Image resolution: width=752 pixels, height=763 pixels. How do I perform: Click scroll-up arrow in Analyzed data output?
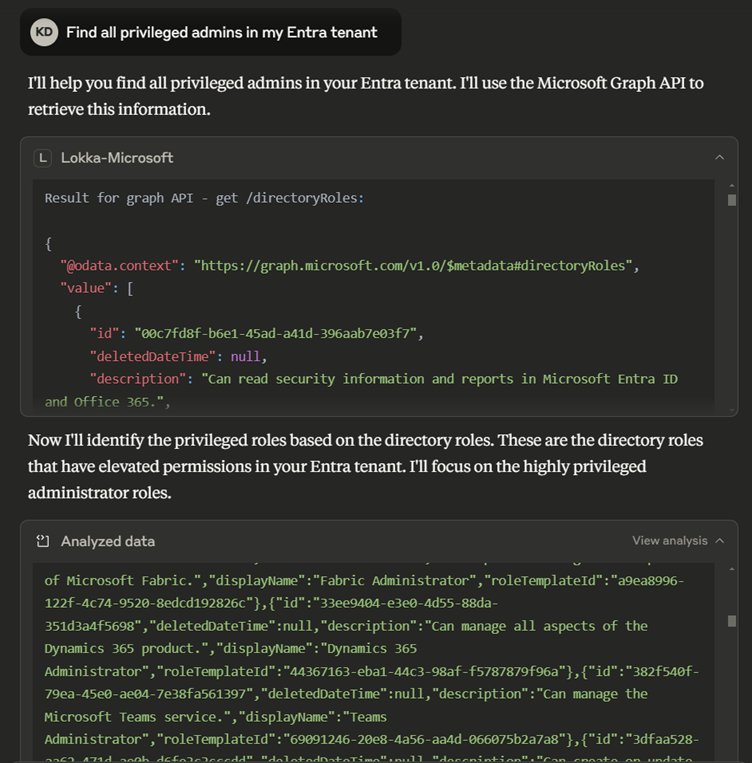pos(732,569)
